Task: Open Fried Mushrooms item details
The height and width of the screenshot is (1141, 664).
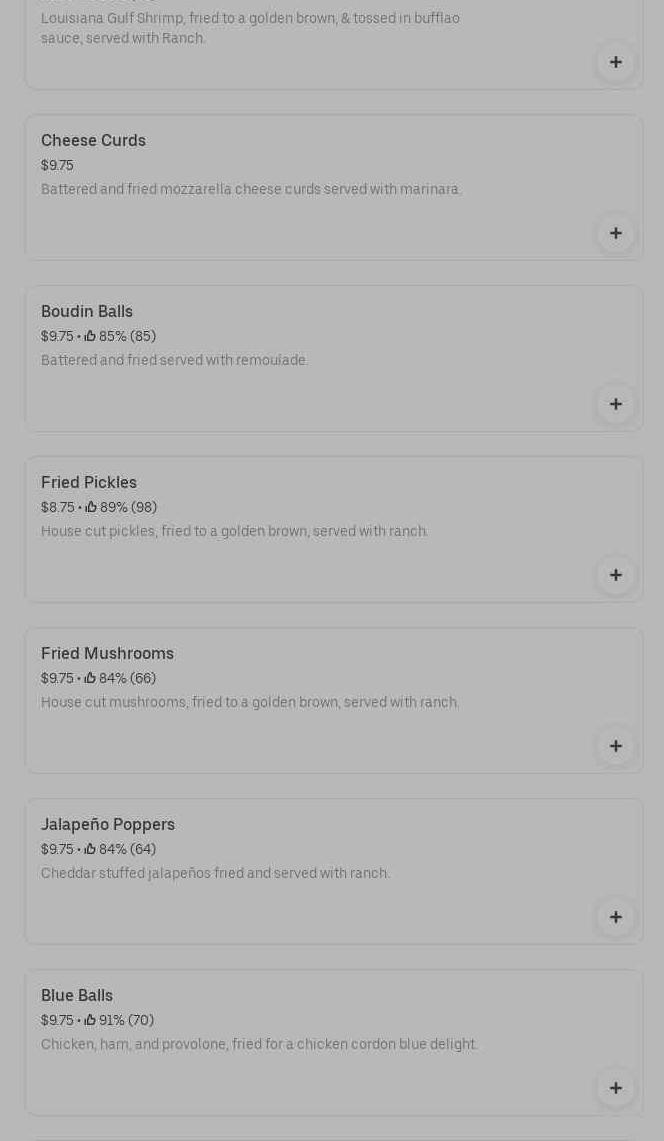Action: (107, 654)
